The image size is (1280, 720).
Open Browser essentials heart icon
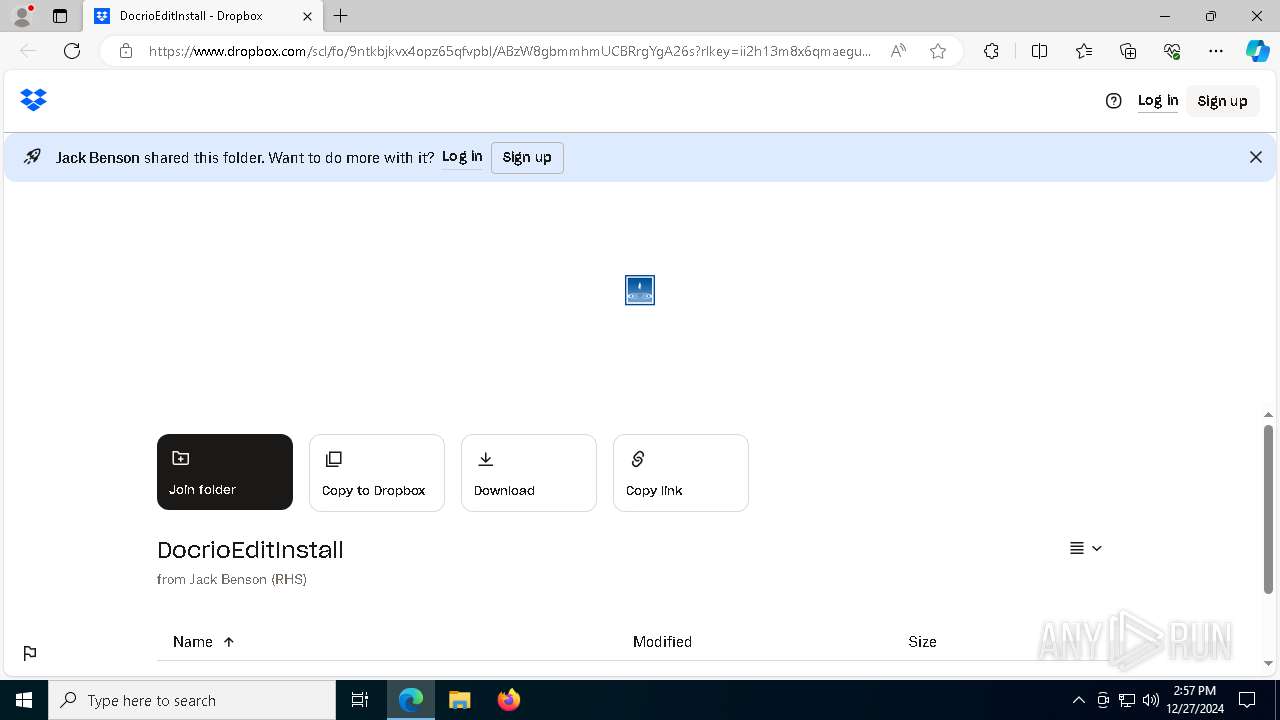(1172, 51)
